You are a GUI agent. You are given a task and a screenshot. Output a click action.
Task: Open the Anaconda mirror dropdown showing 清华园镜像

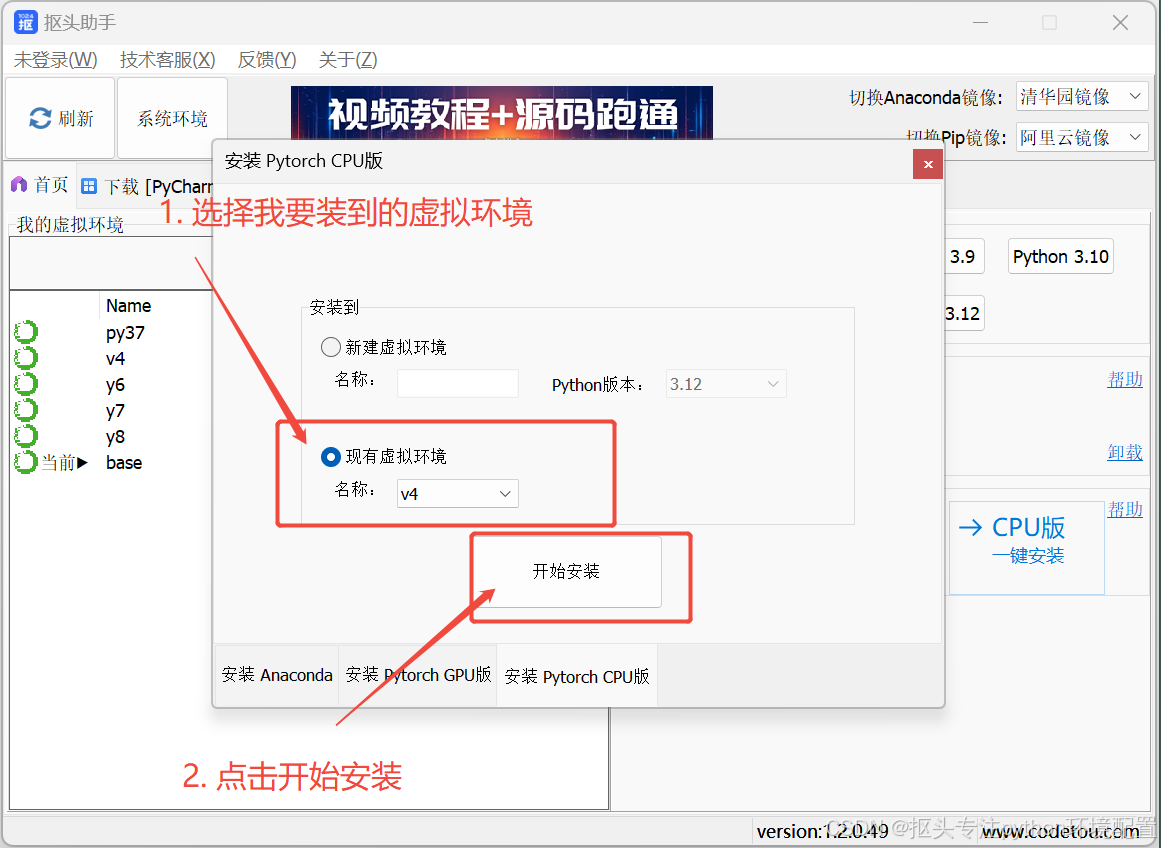point(1081,96)
